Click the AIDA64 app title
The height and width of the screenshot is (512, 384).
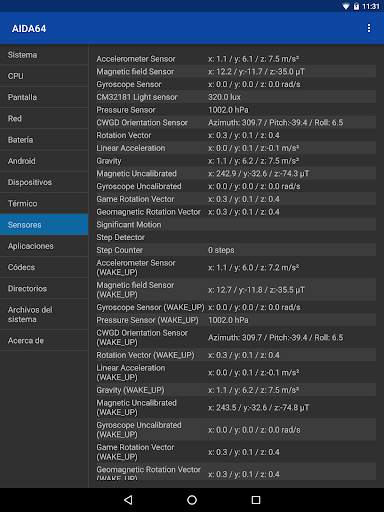point(29,29)
